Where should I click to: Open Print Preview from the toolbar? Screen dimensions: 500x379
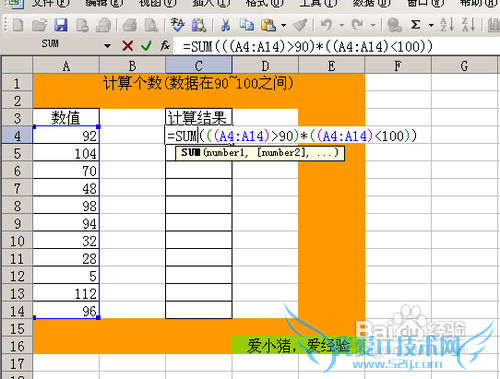151,25
